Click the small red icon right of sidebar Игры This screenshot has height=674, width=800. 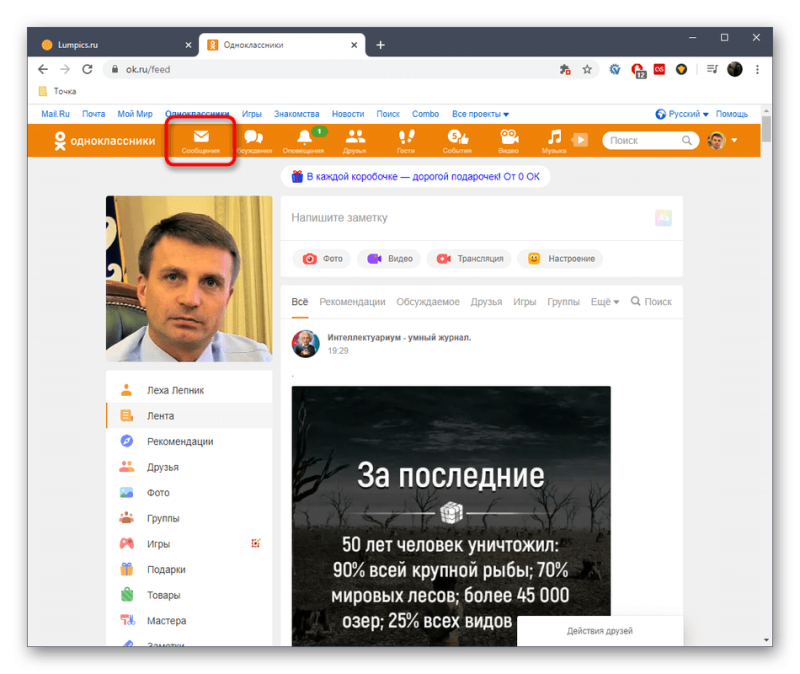[256, 543]
